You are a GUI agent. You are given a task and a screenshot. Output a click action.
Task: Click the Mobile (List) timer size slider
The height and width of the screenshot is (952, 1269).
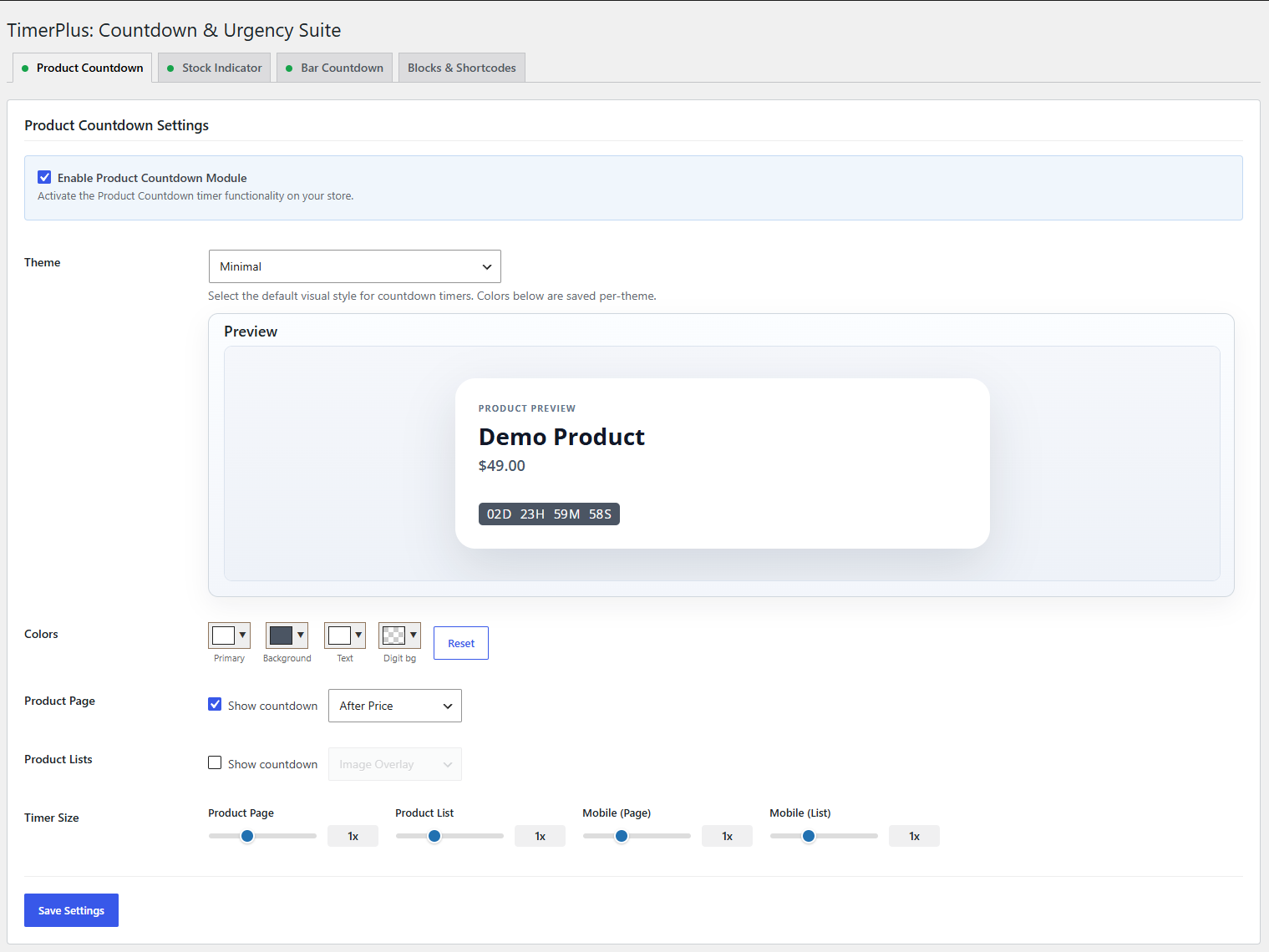[x=824, y=836]
